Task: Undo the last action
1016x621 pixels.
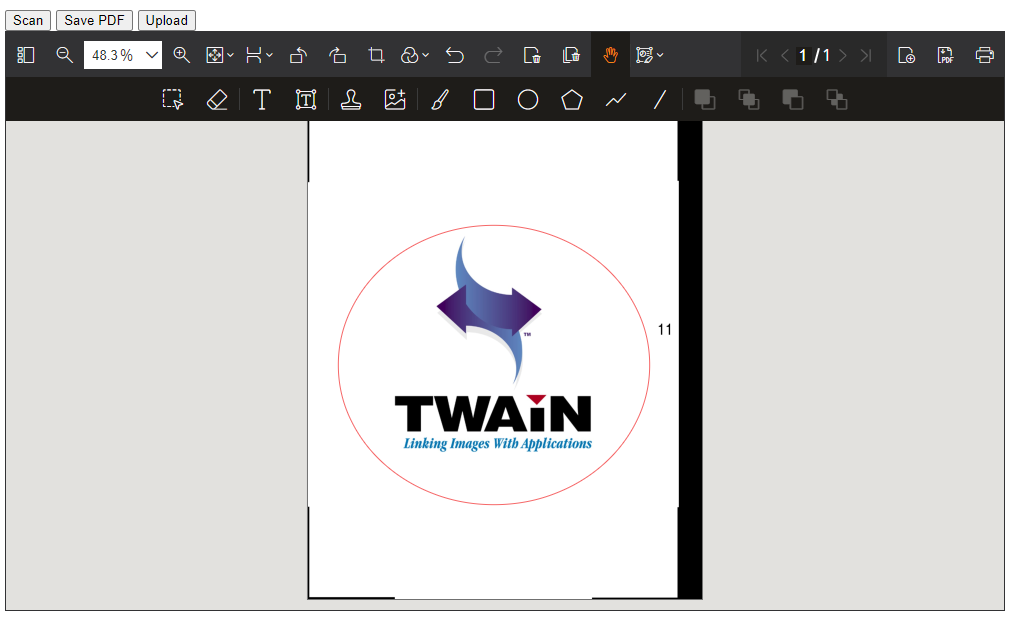Action: point(455,55)
